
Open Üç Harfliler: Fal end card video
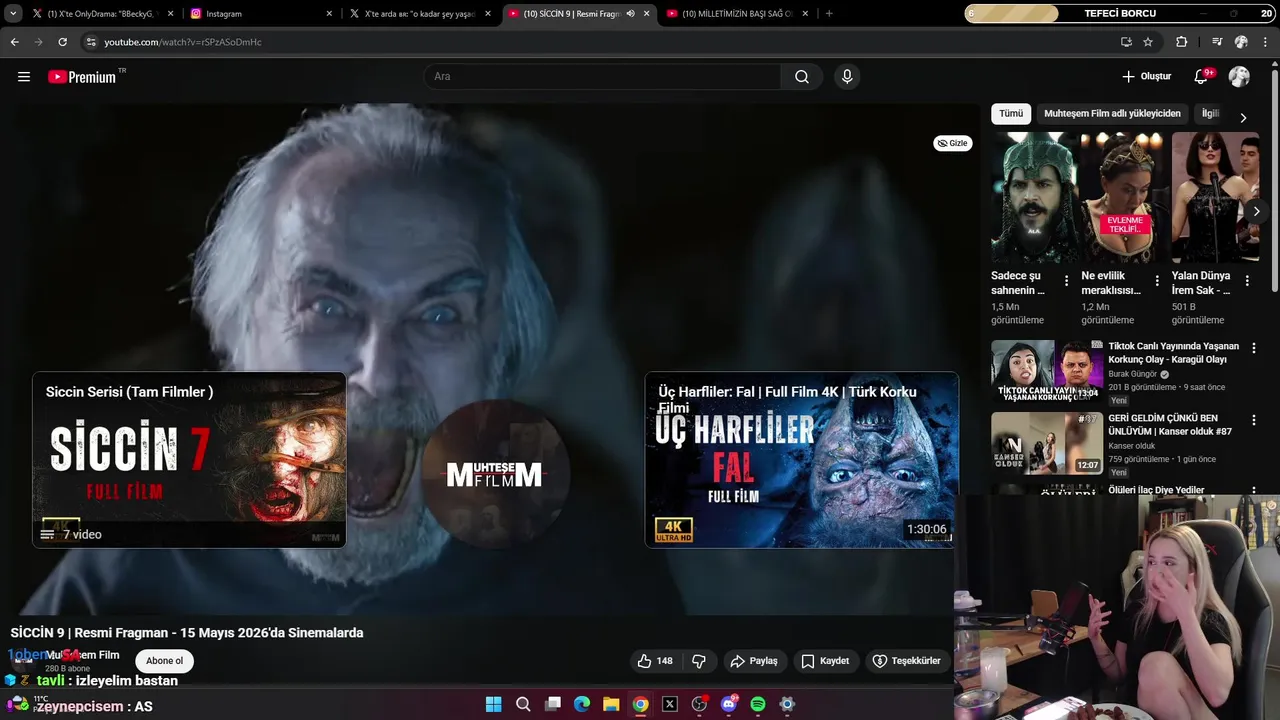[802, 460]
